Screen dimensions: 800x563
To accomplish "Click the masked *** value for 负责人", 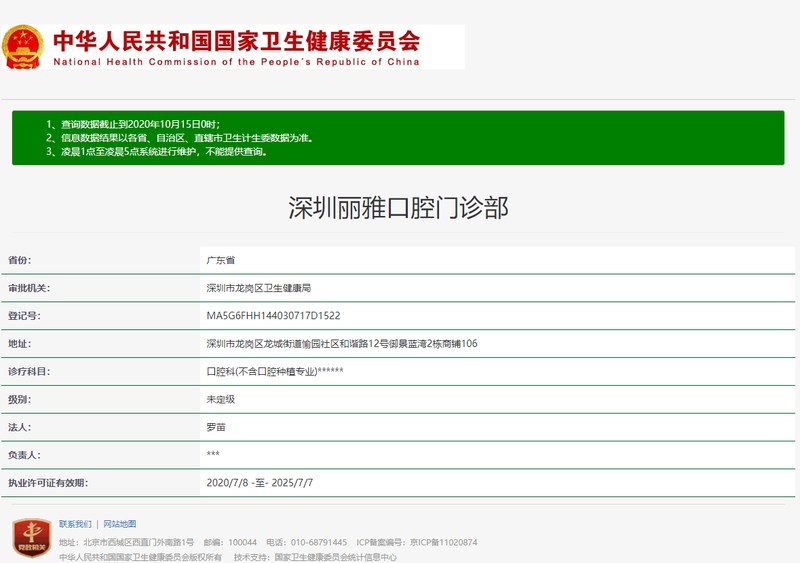I will (213, 454).
